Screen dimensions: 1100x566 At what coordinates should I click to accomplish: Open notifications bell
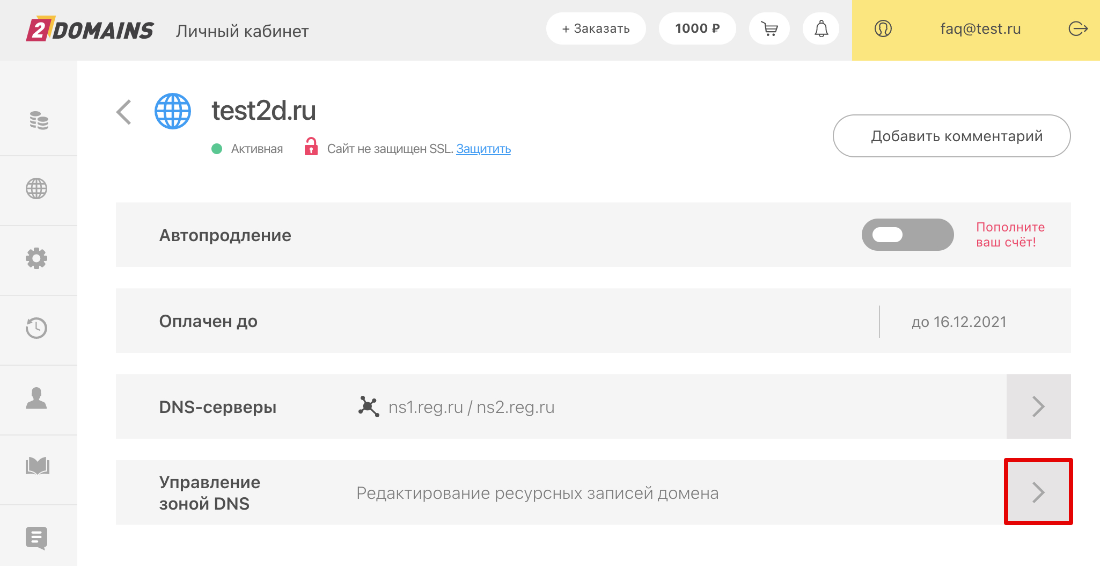821,29
